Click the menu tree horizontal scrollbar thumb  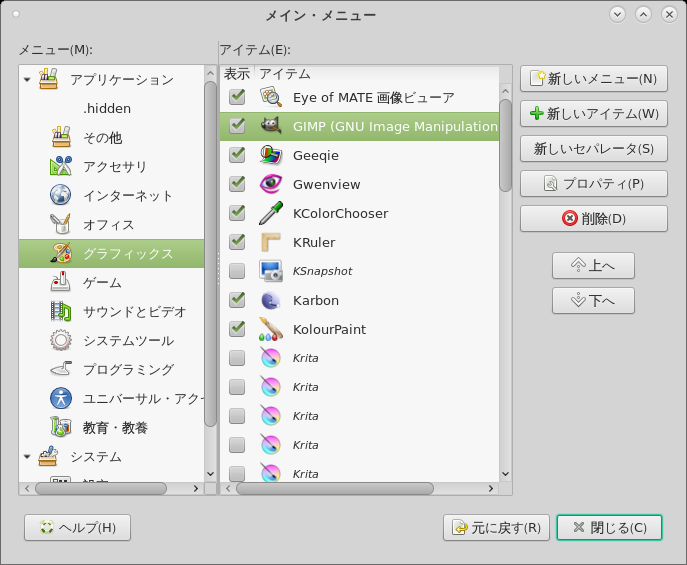tap(101, 488)
